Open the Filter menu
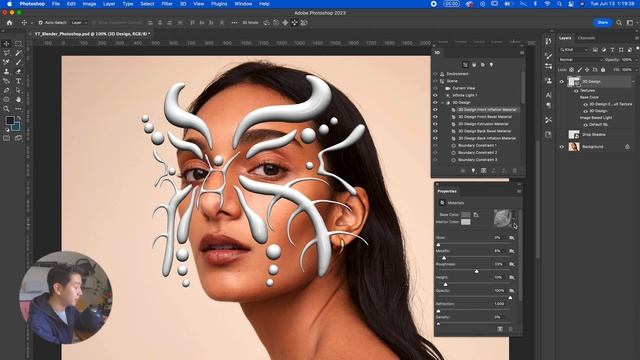 pos(167,4)
